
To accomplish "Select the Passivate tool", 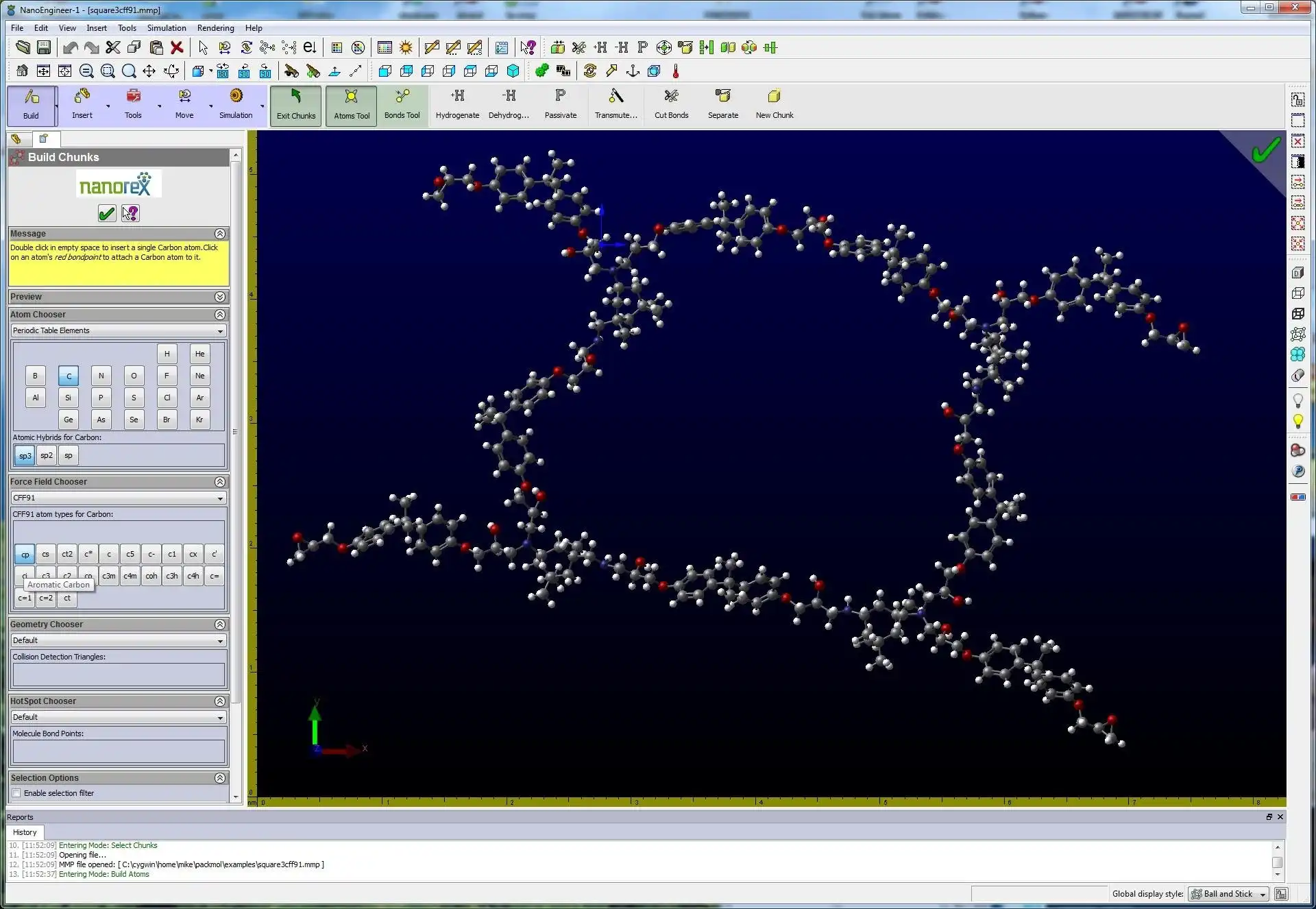I will [560, 103].
